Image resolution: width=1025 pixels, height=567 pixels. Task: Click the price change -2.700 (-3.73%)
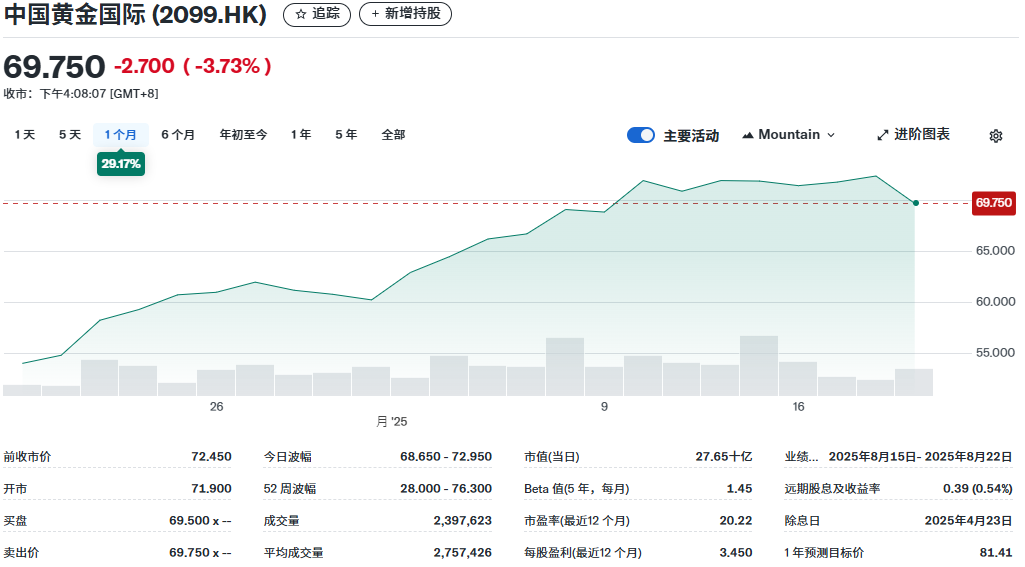tap(193, 66)
